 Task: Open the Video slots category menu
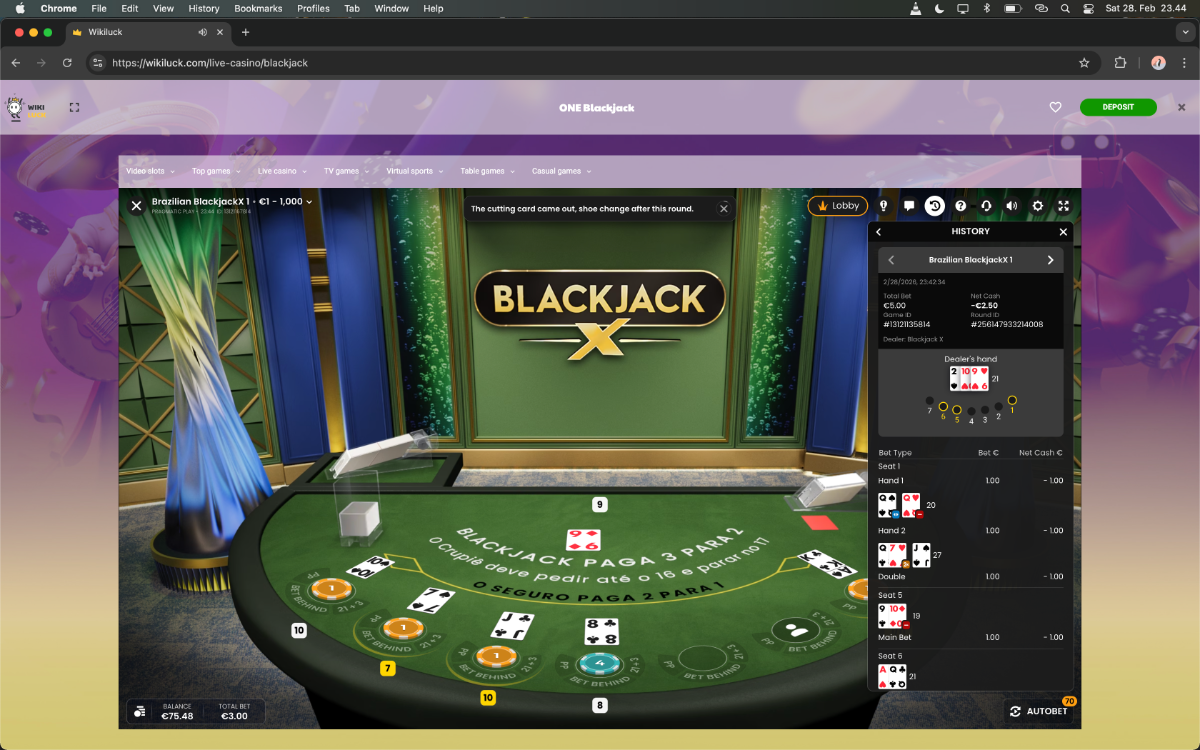151,171
